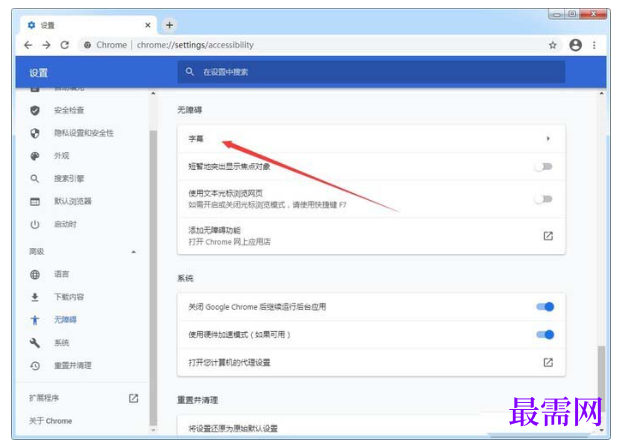Click the accessibility figure icon for 无障碍
621x443 pixels.
coord(35,320)
